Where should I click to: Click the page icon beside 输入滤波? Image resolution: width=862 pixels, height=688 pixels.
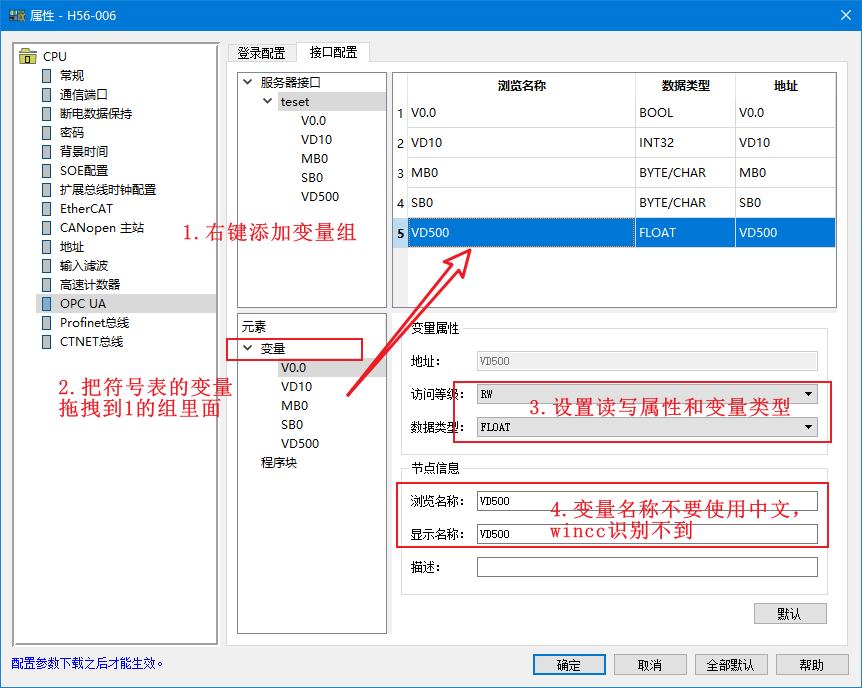pos(47,266)
